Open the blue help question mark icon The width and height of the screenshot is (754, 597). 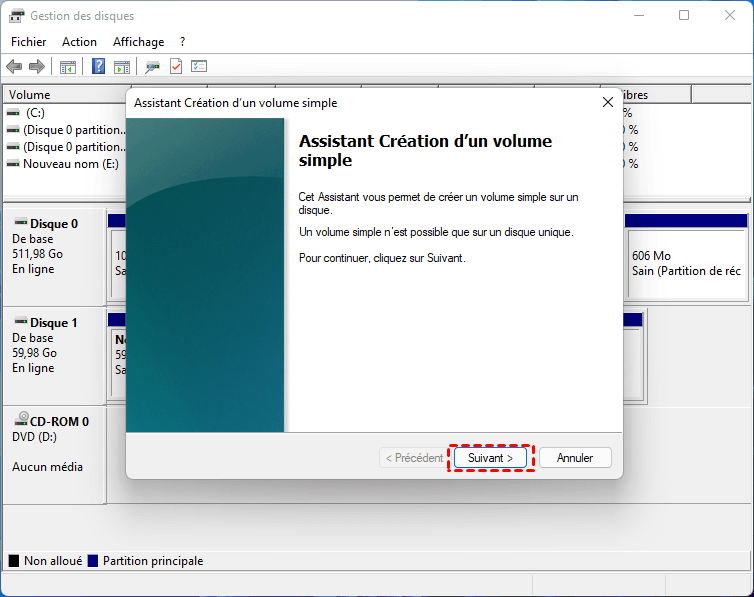click(98, 66)
